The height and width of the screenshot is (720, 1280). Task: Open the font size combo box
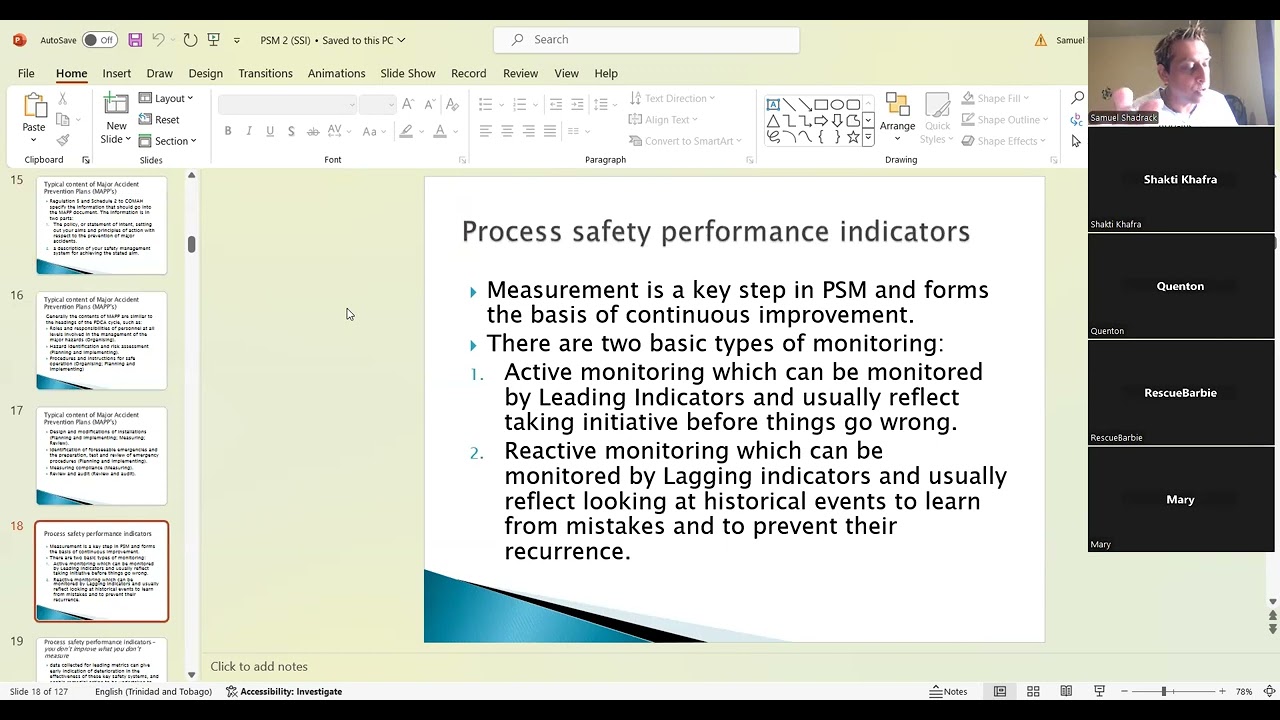coord(378,104)
